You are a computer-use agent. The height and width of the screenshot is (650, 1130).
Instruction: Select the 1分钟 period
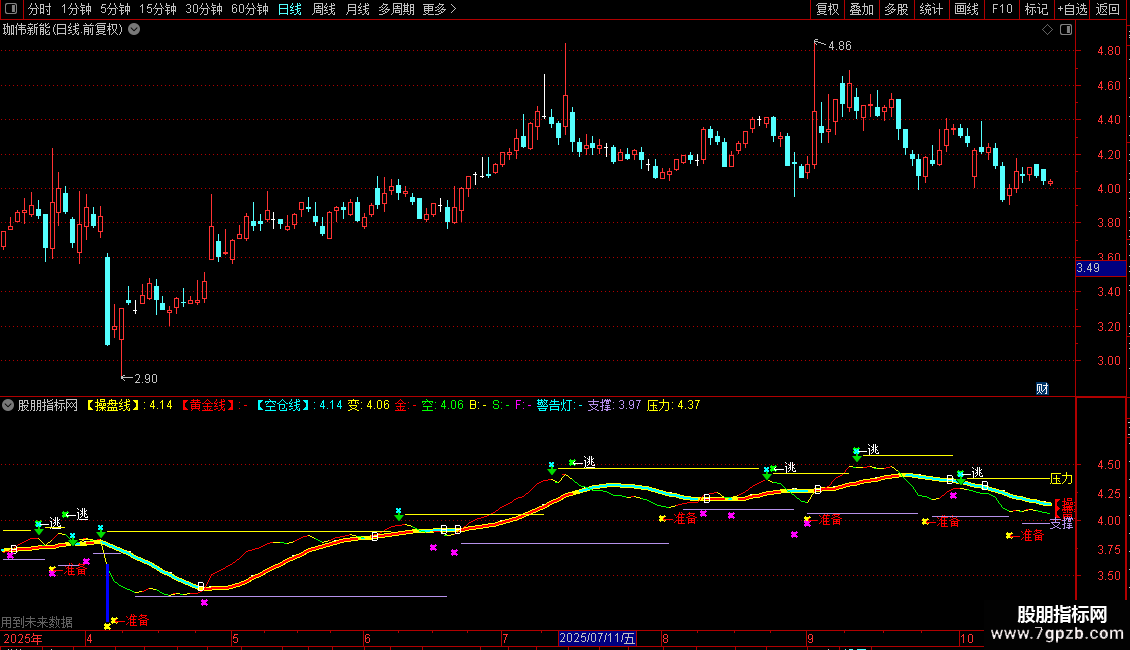point(76,9)
